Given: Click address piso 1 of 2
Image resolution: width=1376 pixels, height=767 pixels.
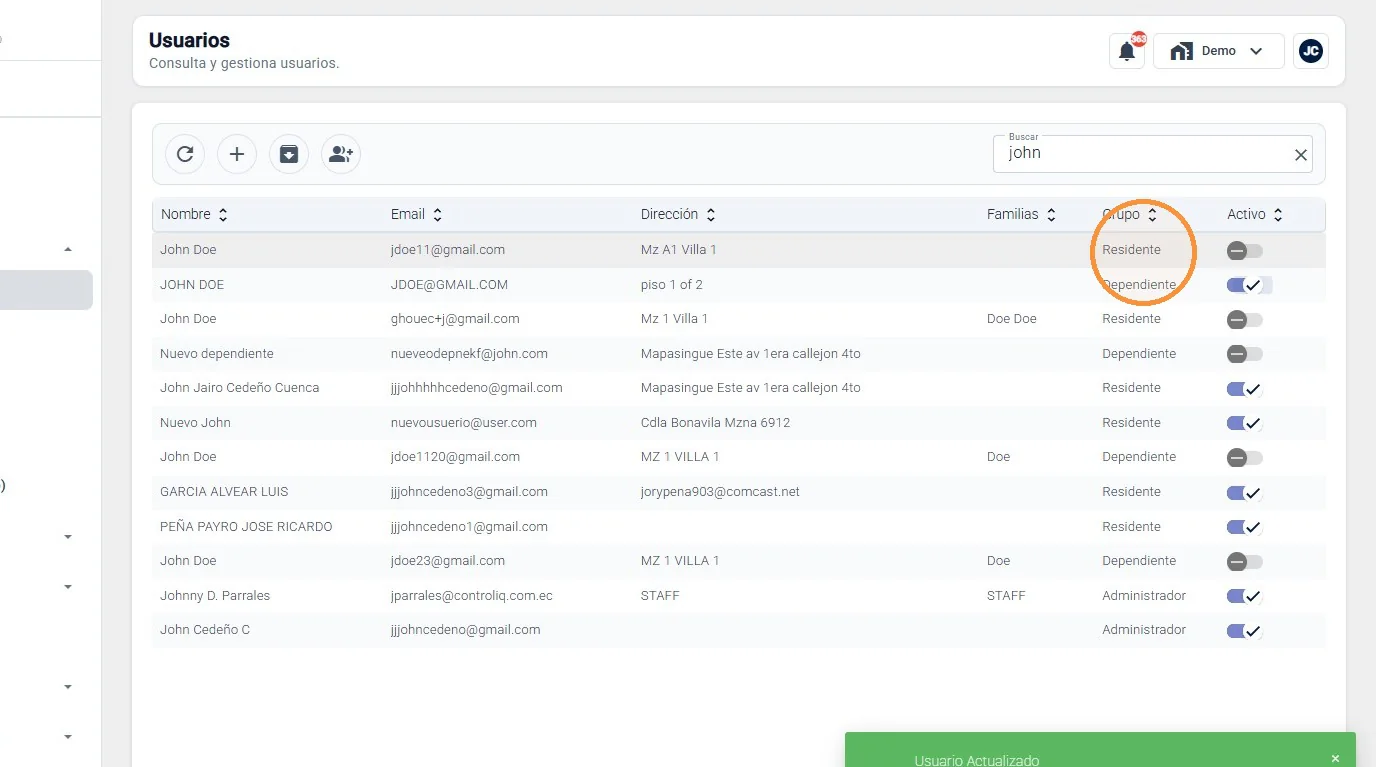Looking at the screenshot, I should 672,285.
